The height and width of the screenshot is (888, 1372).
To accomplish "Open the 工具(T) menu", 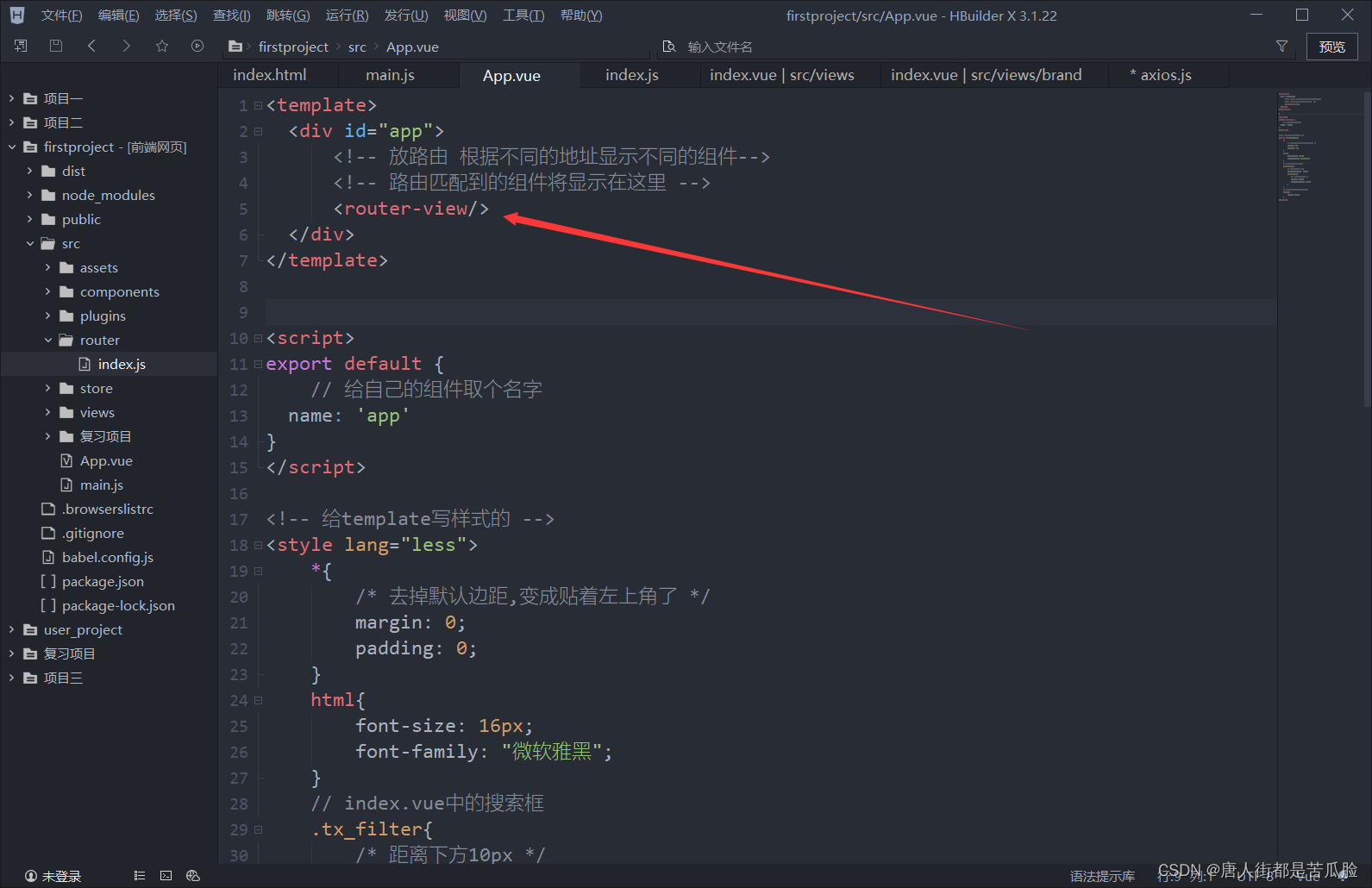I will point(523,16).
